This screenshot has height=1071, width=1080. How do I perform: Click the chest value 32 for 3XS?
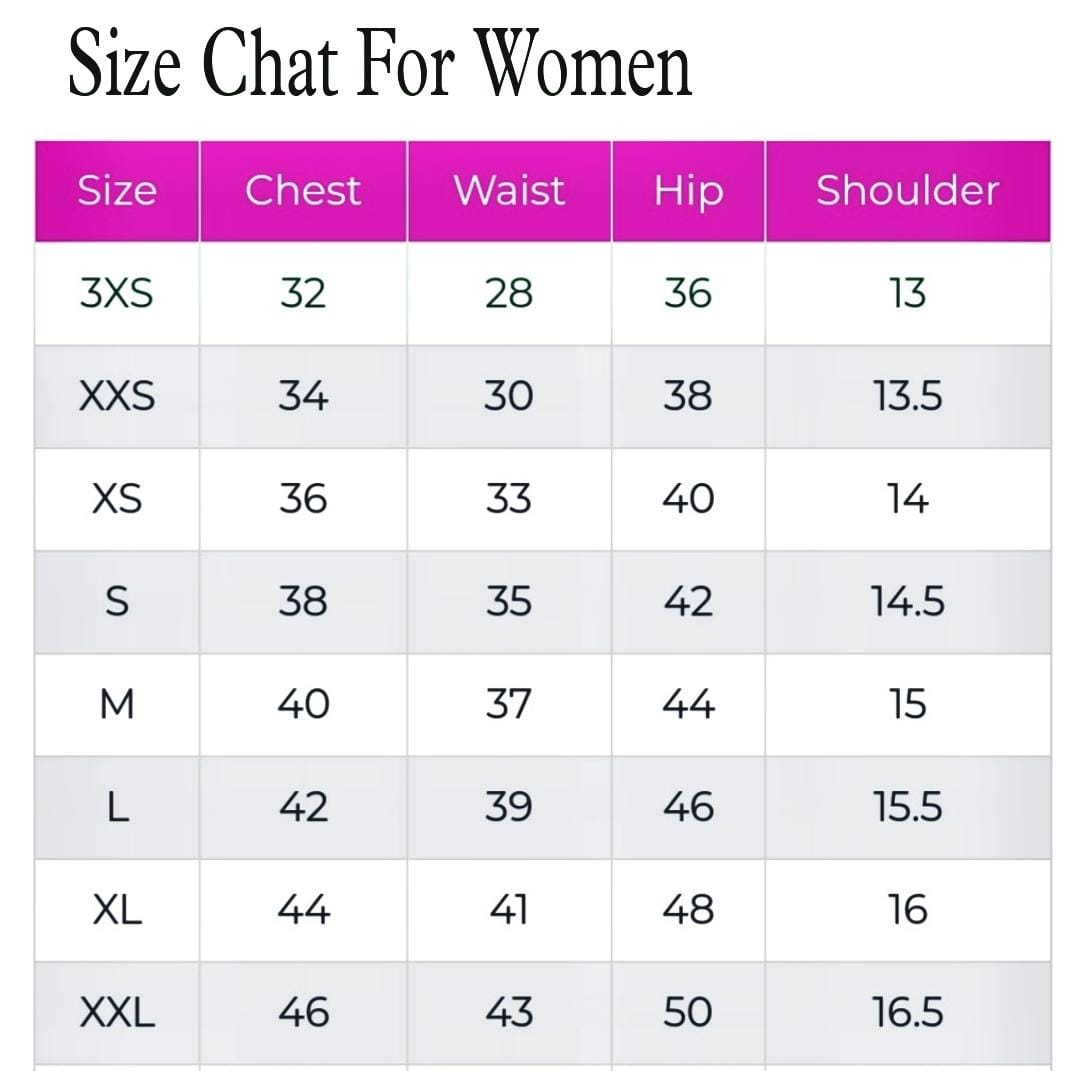point(303,294)
